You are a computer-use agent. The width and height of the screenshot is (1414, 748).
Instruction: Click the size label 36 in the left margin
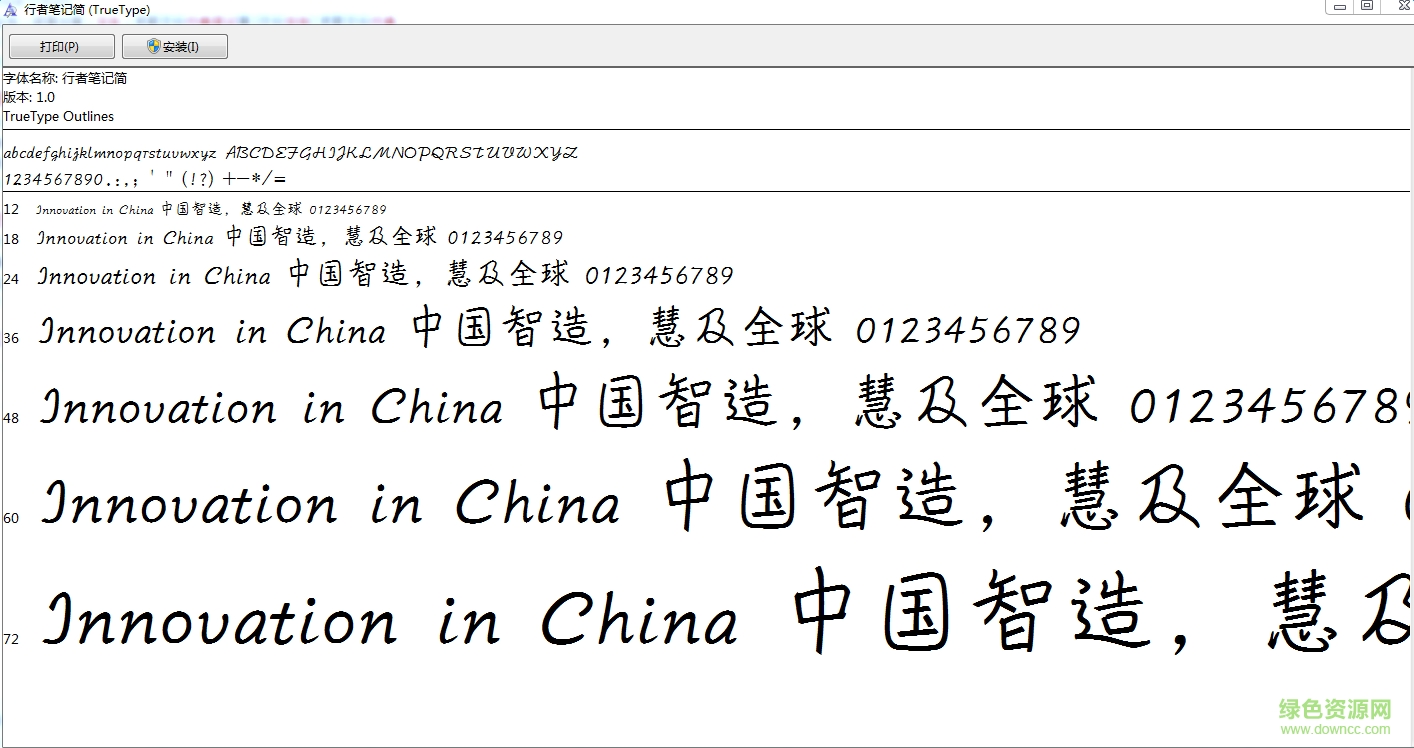[x=10, y=338]
